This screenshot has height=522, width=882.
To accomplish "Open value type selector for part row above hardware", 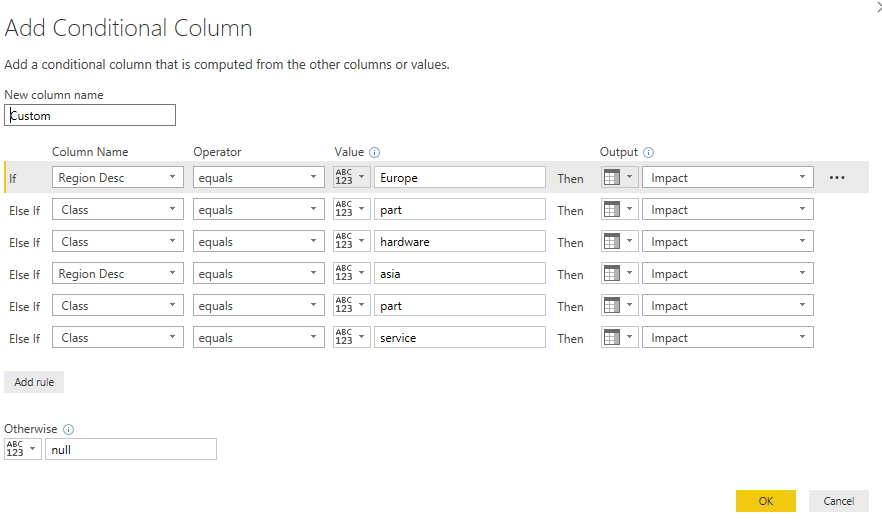I will [352, 209].
